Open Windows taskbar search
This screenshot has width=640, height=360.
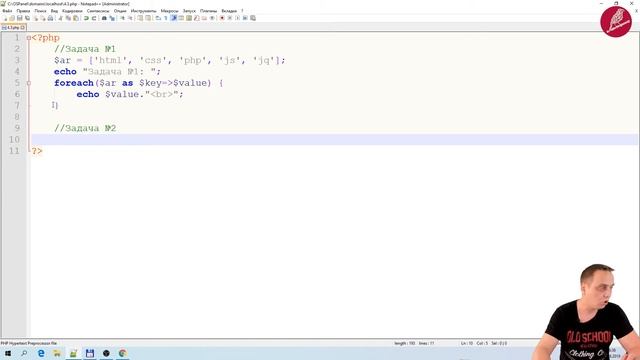pyautogui.click(x=24, y=353)
